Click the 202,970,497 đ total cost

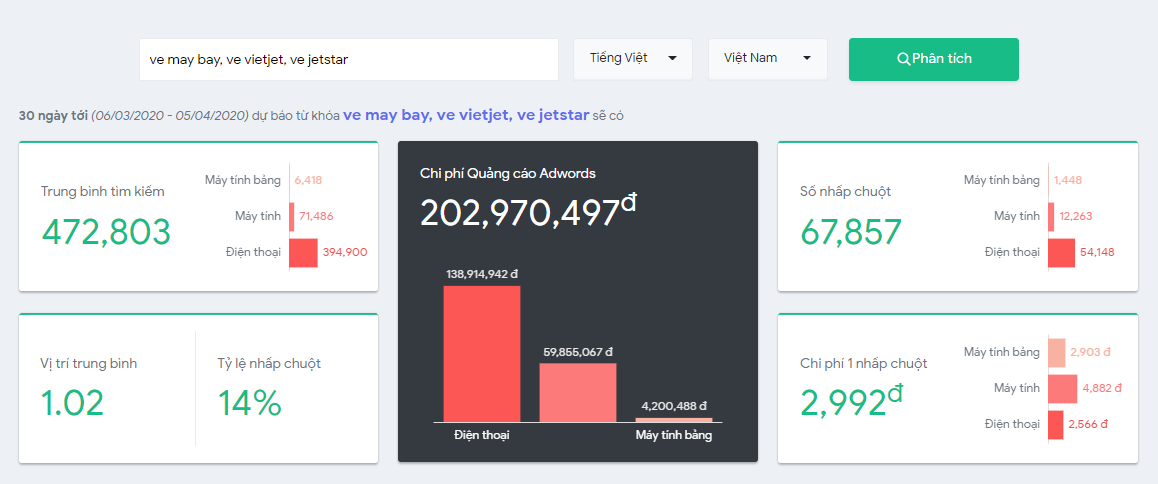(x=528, y=211)
